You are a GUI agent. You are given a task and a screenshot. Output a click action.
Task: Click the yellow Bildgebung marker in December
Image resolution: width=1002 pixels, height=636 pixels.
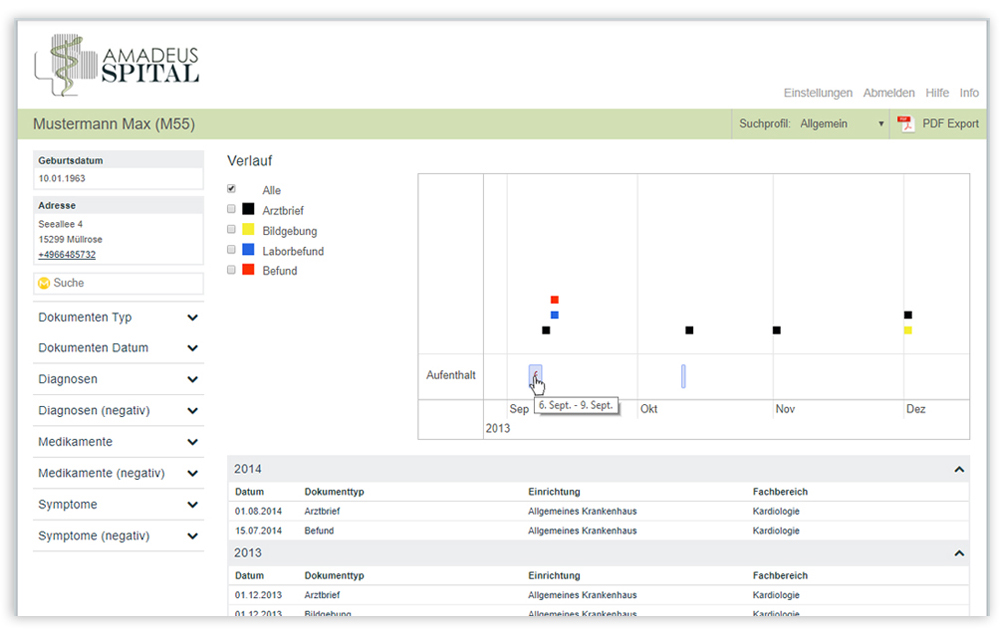907,330
